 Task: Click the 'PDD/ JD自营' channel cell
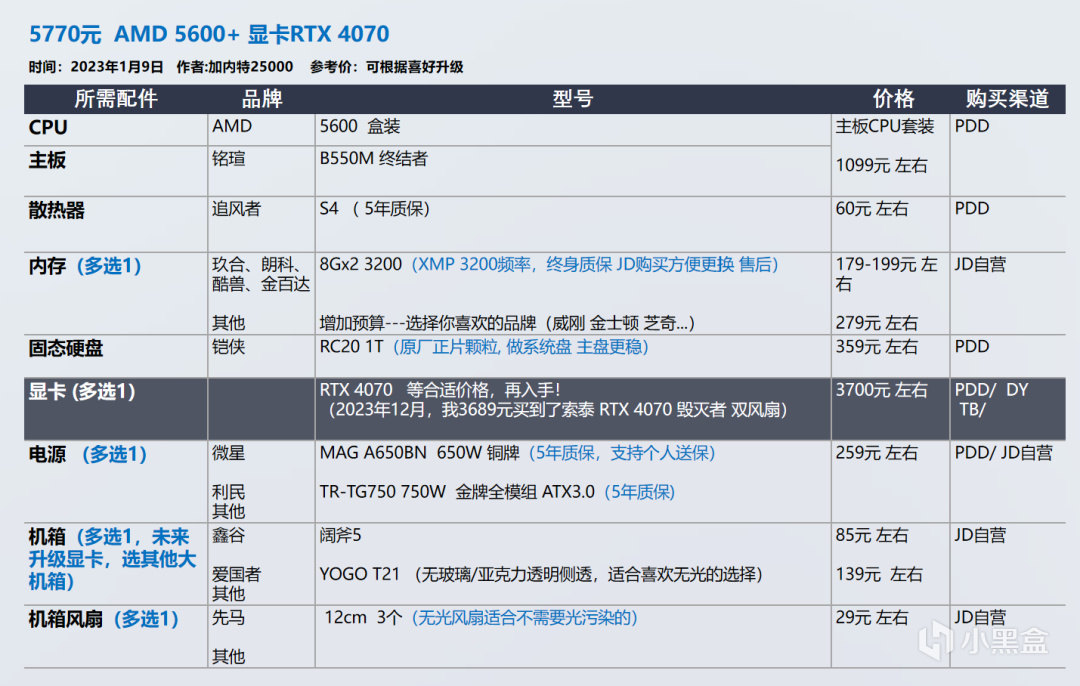coord(1004,453)
